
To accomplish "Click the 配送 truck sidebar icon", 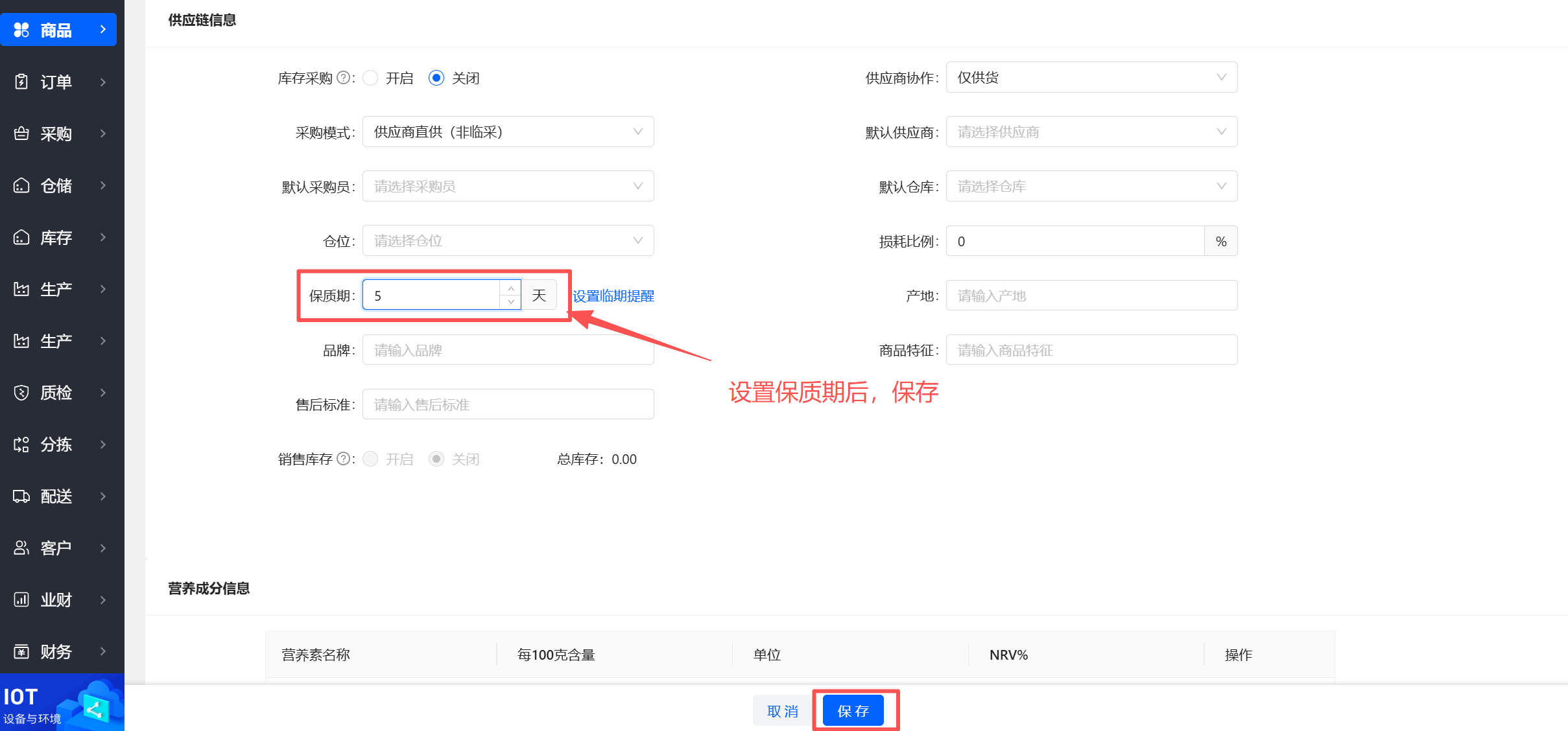I will pos(21,496).
